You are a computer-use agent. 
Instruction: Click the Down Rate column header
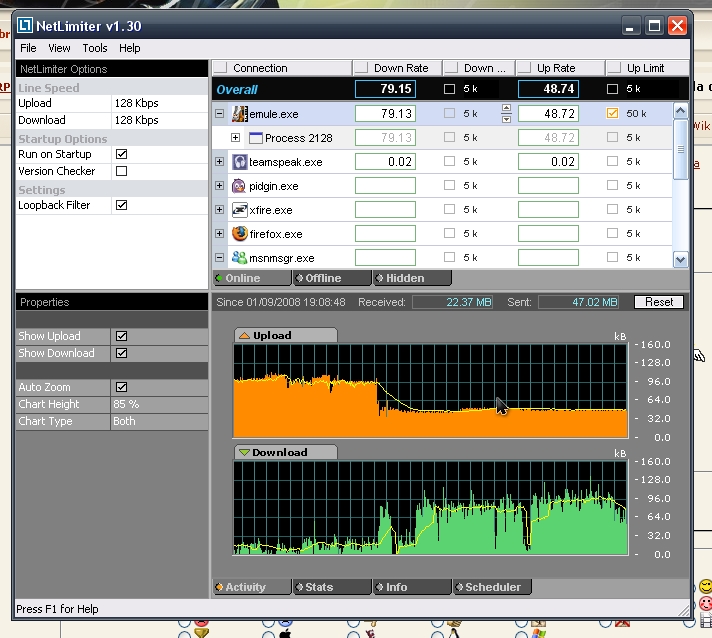pyautogui.click(x=397, y=68)
